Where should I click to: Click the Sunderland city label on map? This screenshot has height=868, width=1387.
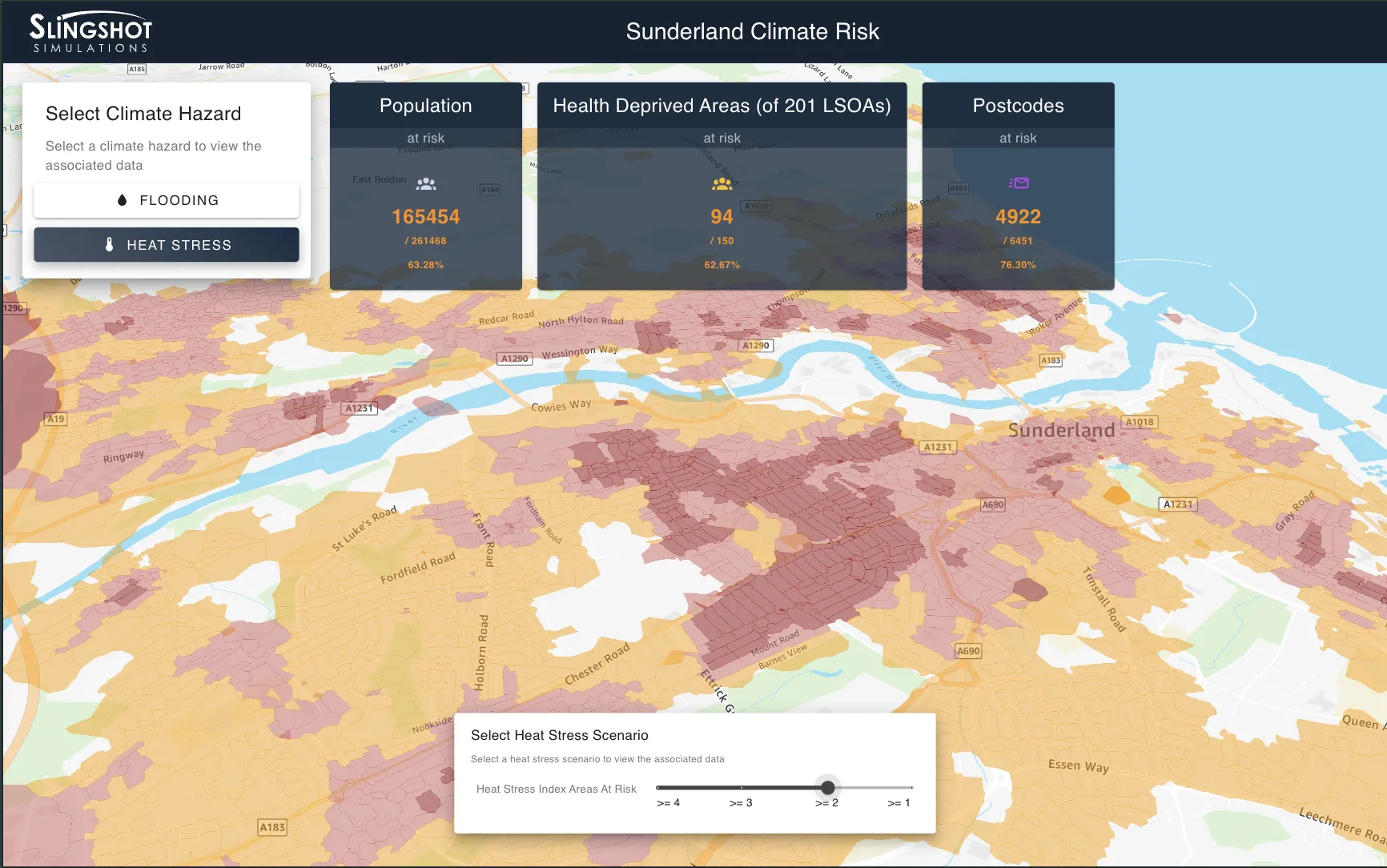[x=1060, y=430]
